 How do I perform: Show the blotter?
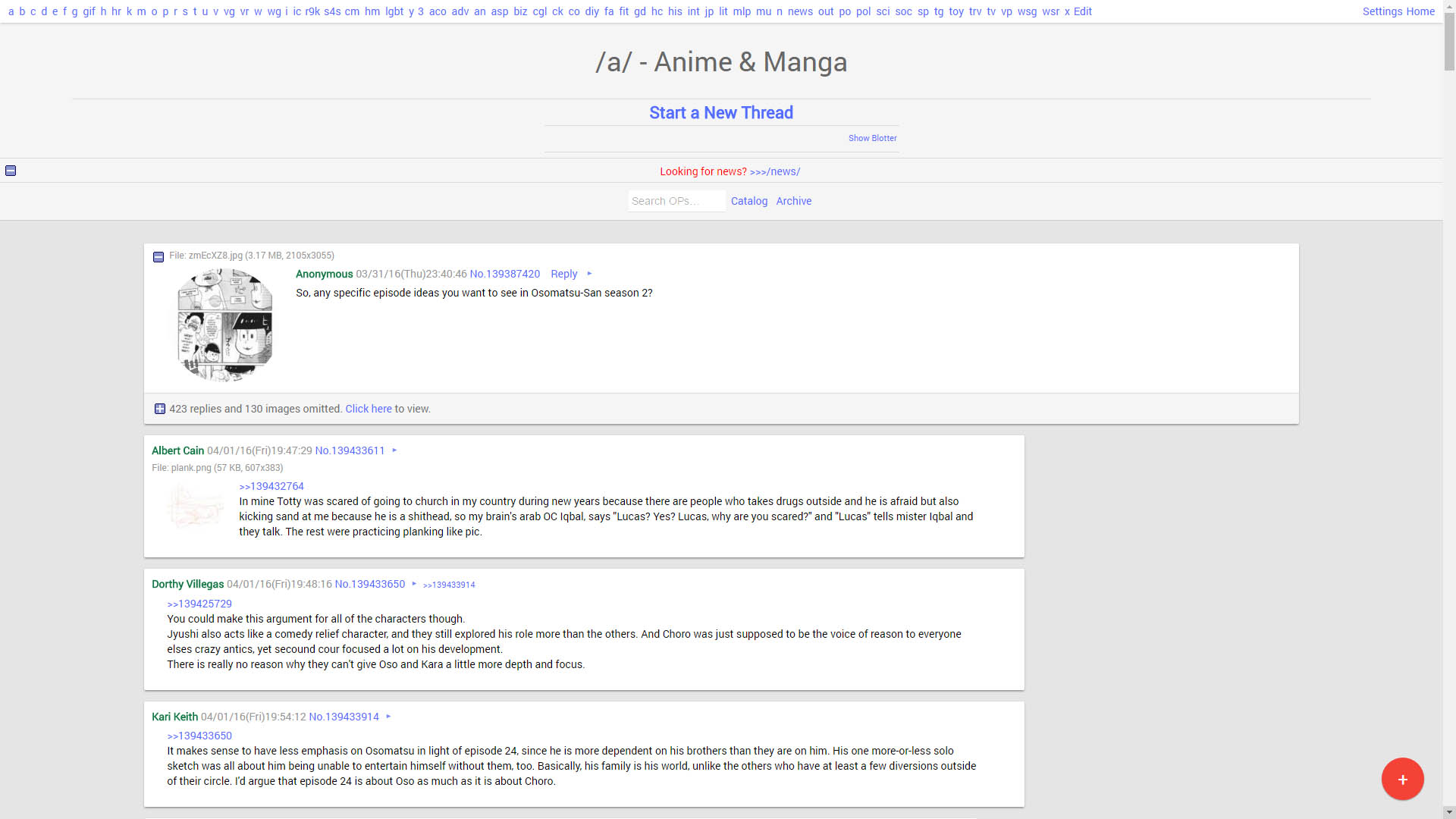click(872, 138)
